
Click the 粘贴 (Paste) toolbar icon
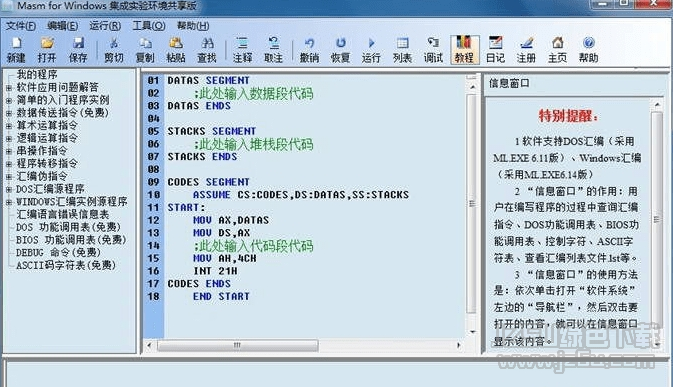176,43
